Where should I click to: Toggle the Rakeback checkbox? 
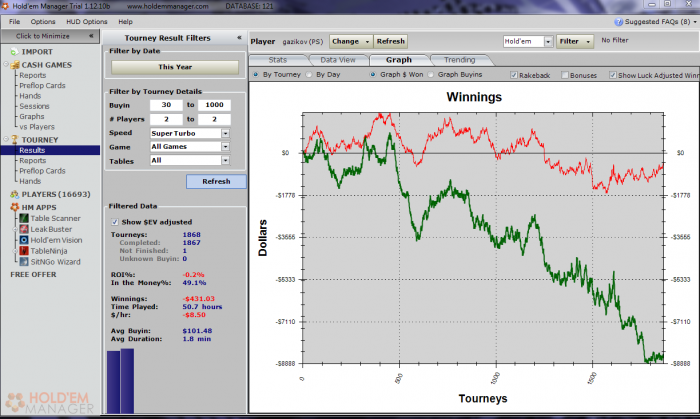514,75
